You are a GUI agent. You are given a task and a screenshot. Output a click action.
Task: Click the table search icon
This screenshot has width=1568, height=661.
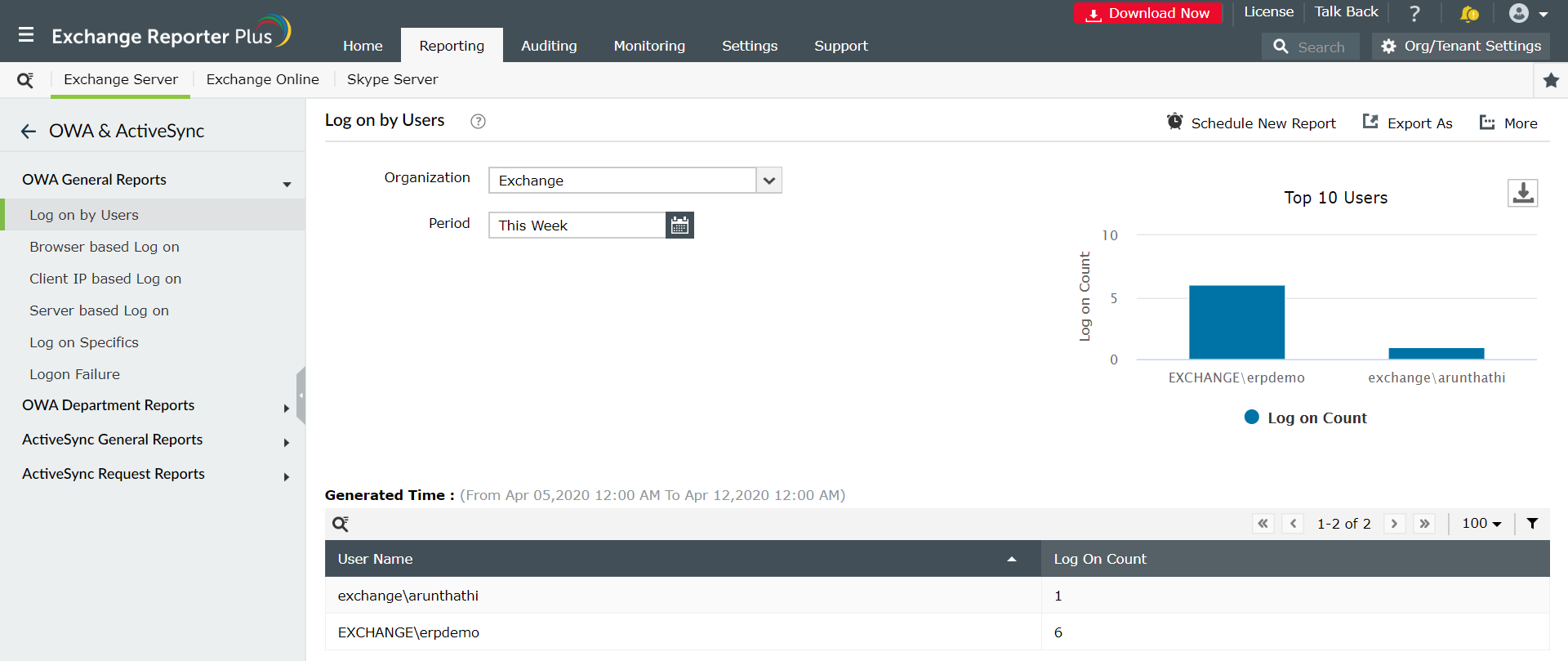(x=341, y=524)
